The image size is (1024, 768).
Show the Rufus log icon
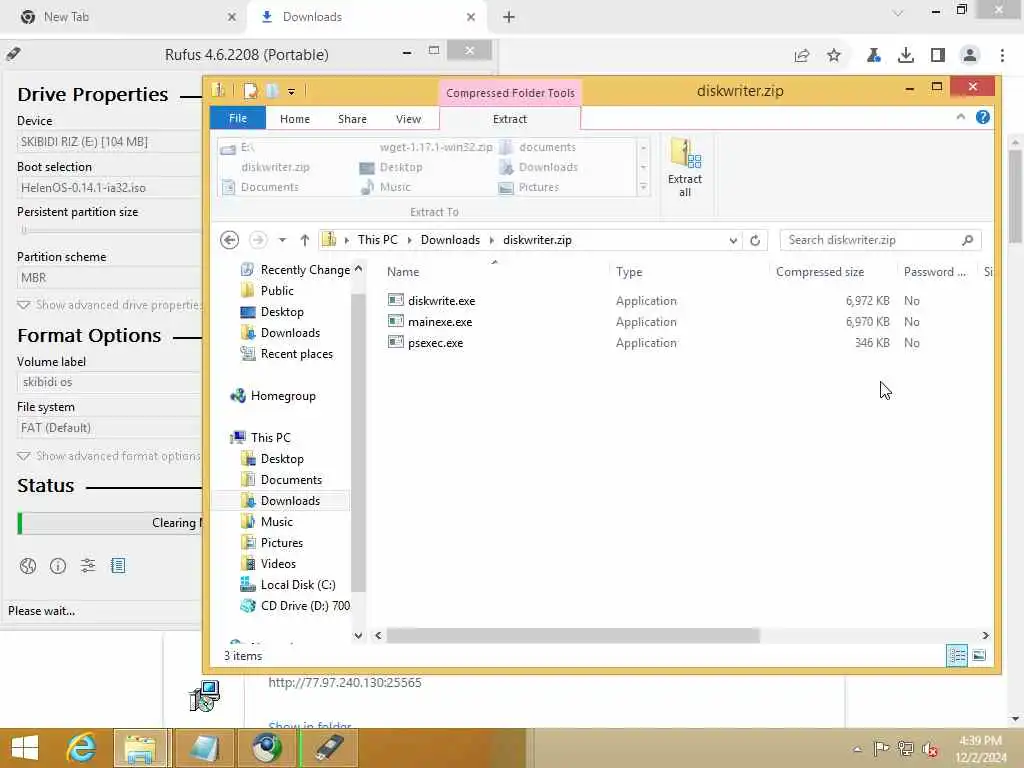[x=118, y=566]
